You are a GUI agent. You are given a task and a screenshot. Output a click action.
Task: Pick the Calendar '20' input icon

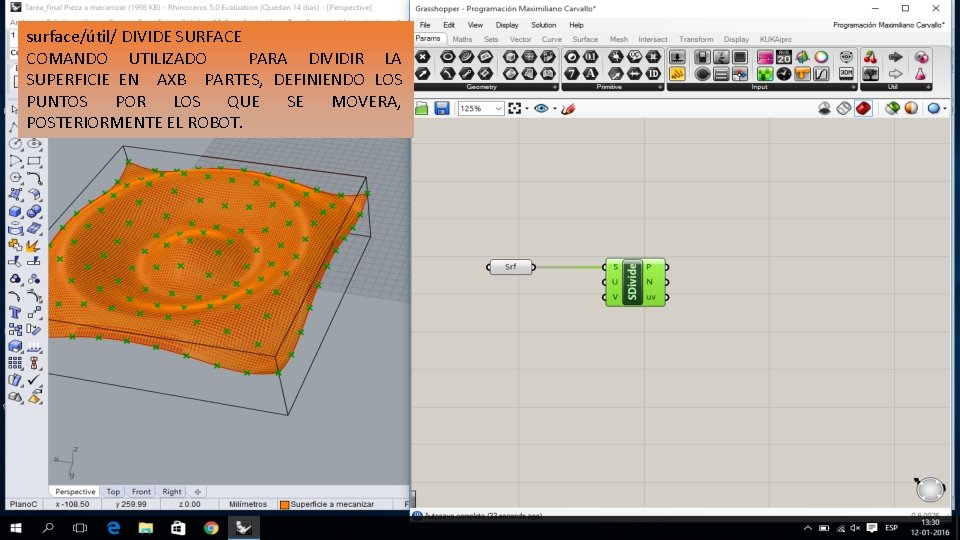pos(784,57)
